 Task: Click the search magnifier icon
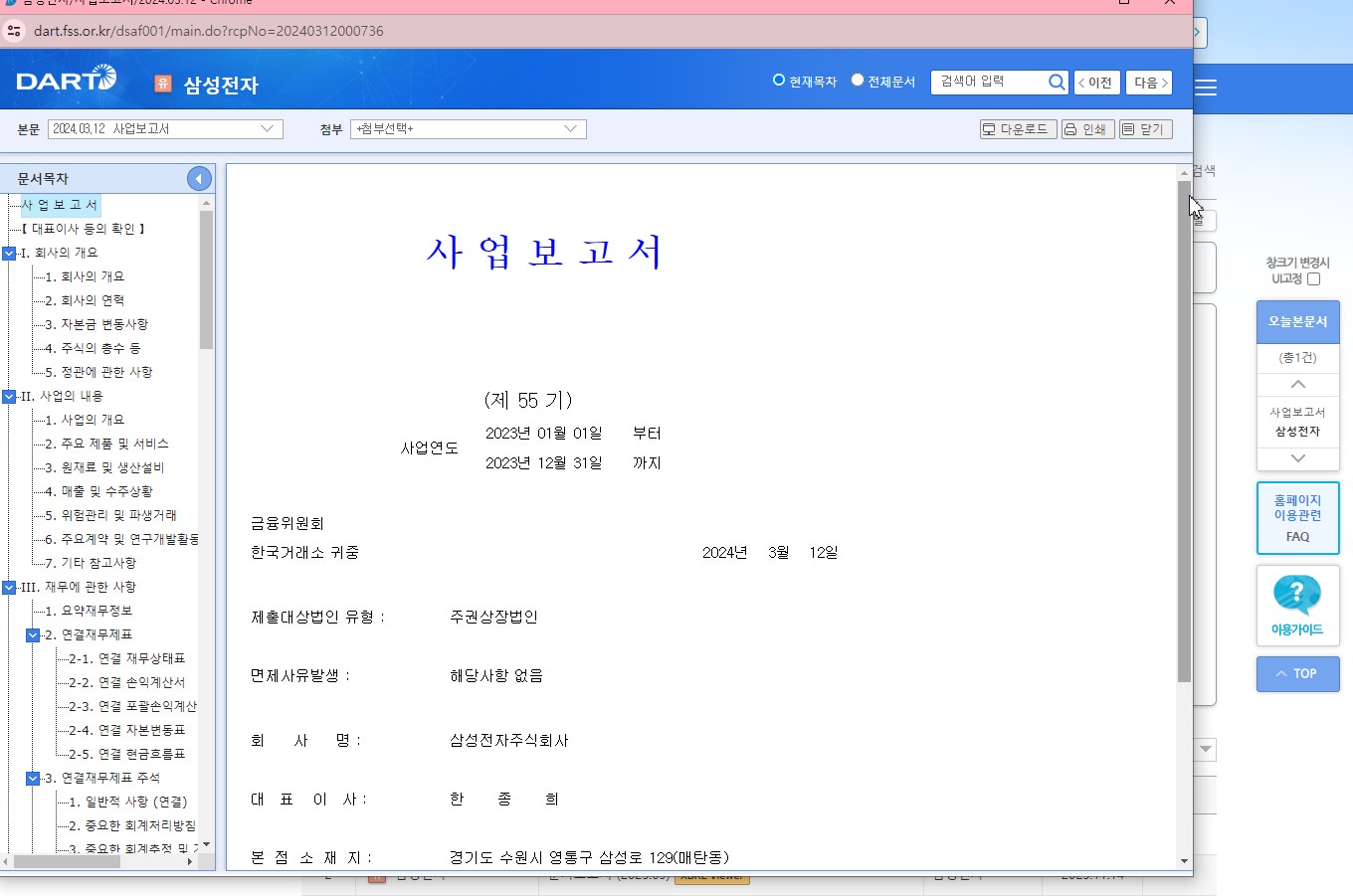click(x=1057, y=83)
